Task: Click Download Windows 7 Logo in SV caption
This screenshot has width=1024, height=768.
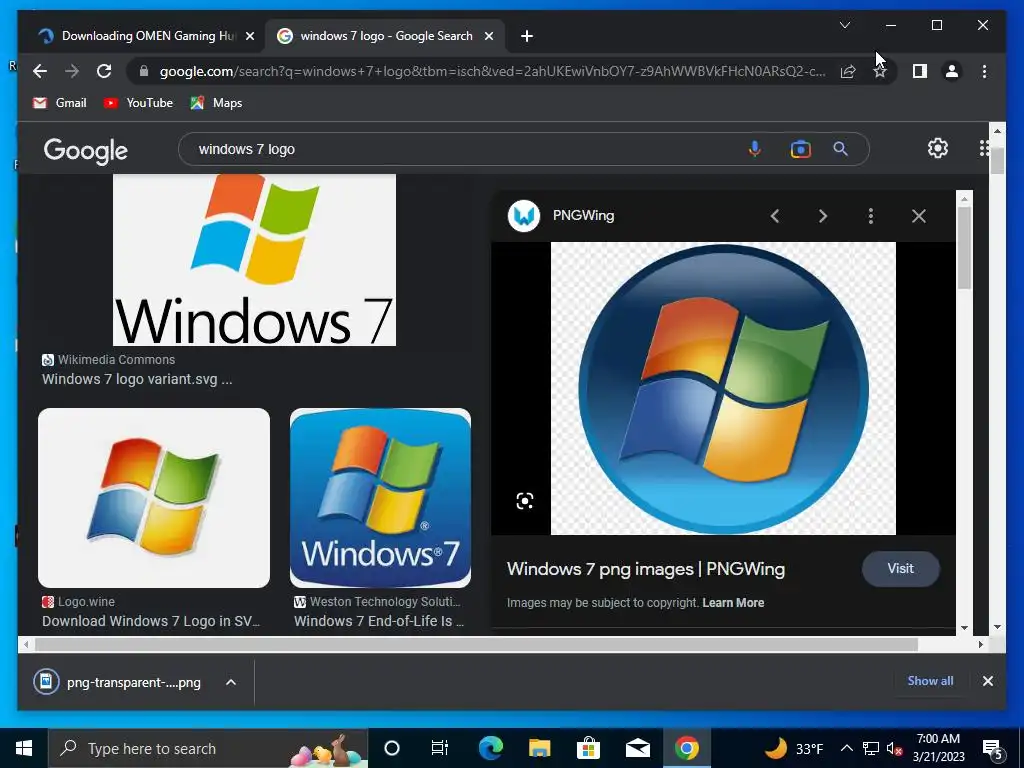Action: click(x=151, y=621)
